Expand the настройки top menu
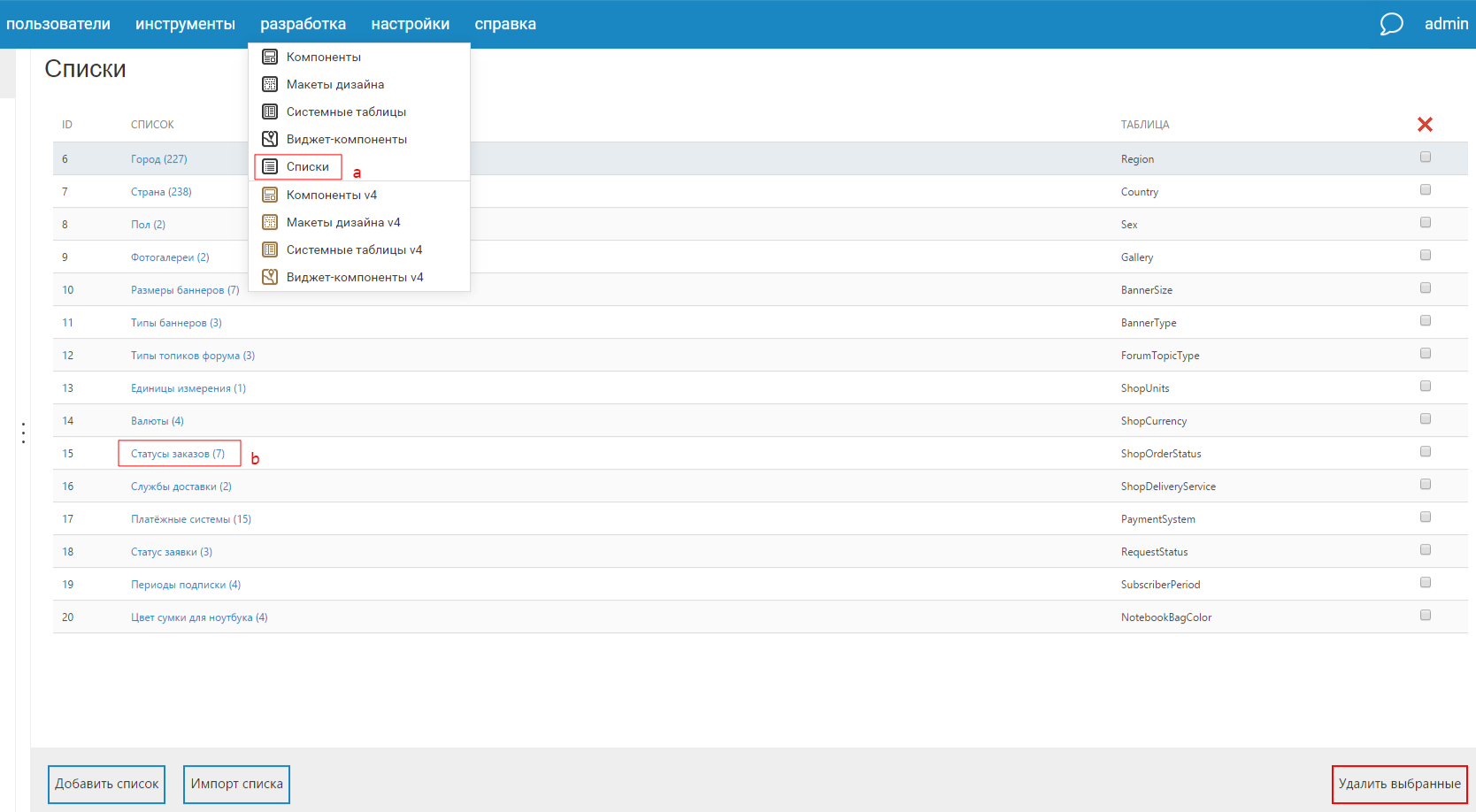1476x812 pixels. pos(410,24)
